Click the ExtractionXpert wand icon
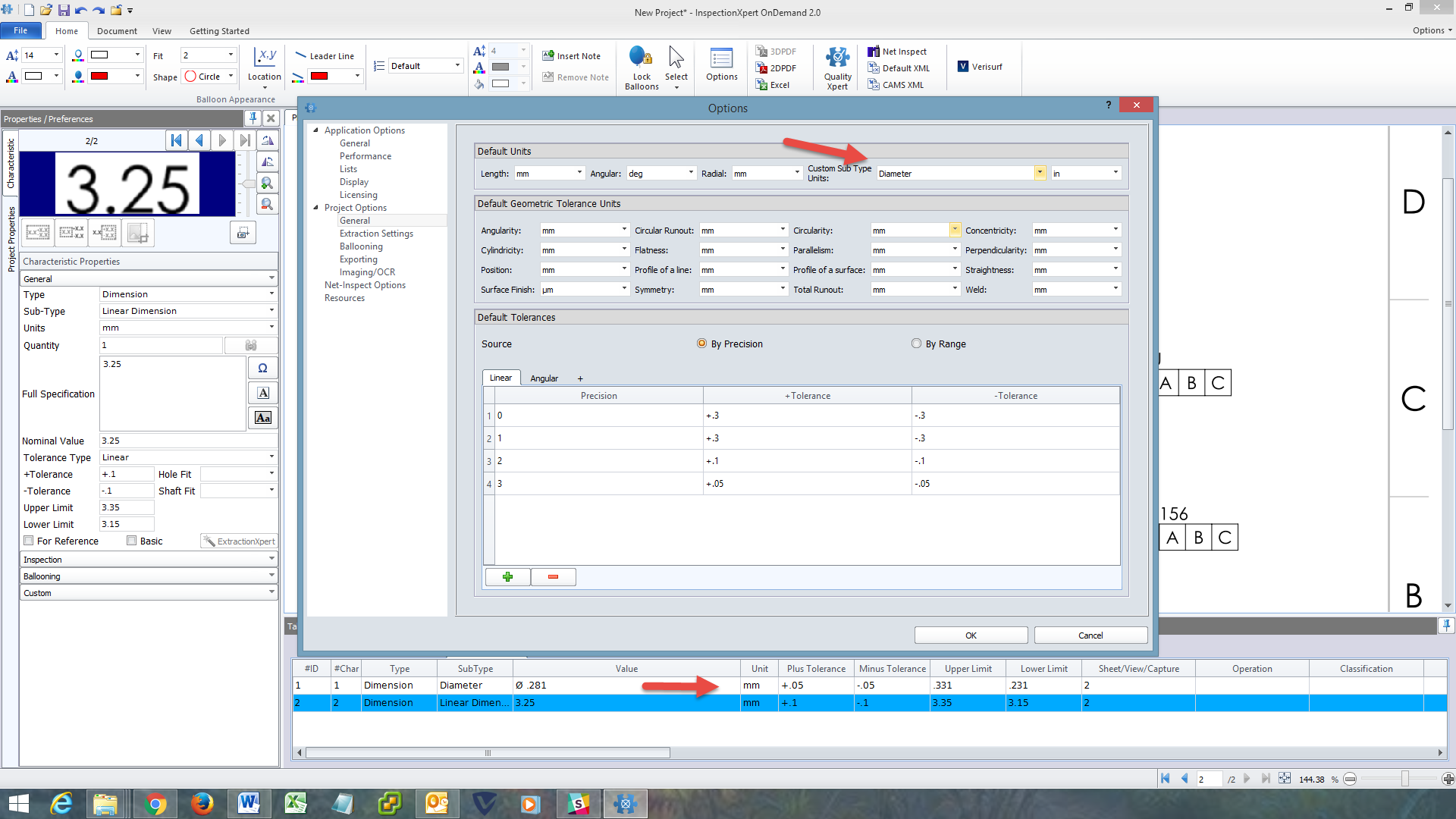Image resolution: width=1456 pixels, height=819 pixels. [x=209, y=541]
